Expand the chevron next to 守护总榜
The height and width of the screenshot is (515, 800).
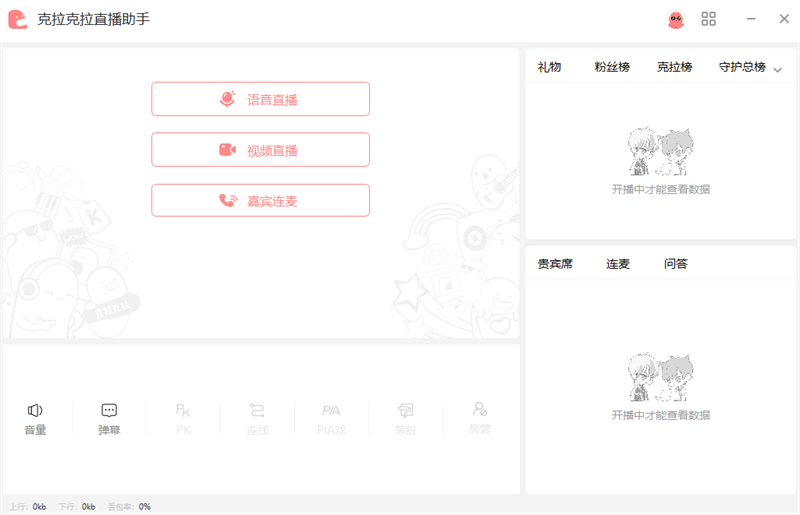[x=778, y=69]
